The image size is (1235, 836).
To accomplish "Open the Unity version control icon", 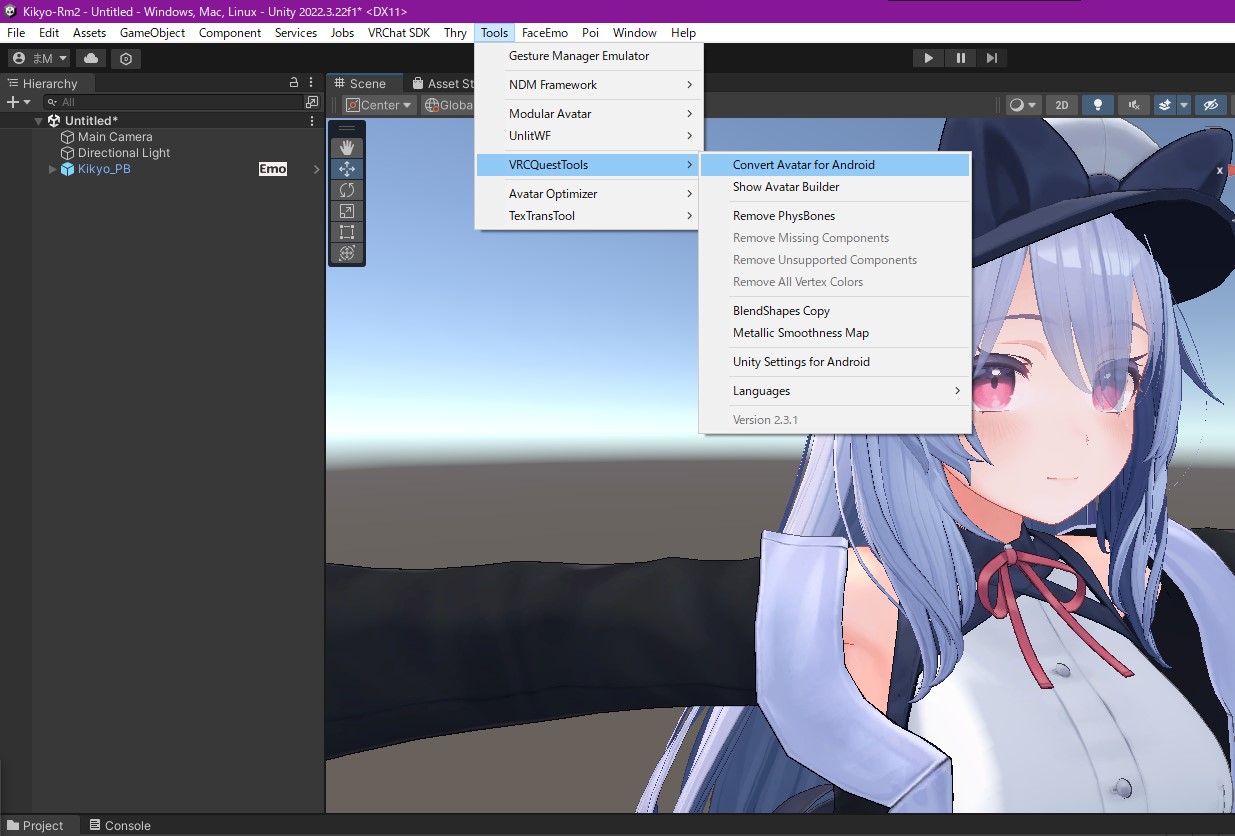I will (x=126, y=58).
